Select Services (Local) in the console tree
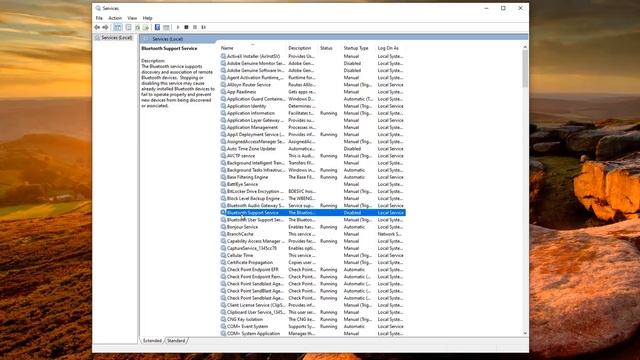Screen dimensions: 640x360 pyautogui.click(x=116, y=38)
